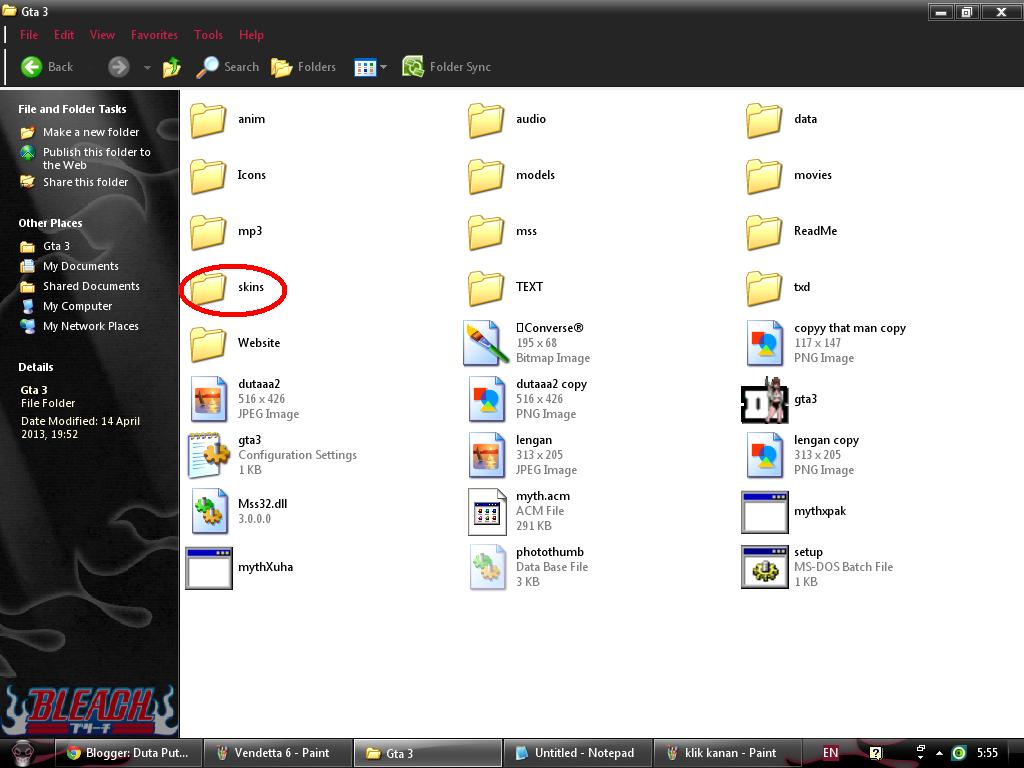Select the models folder
Viewport: 1024px width, 768px height.
tap(511, 176)
